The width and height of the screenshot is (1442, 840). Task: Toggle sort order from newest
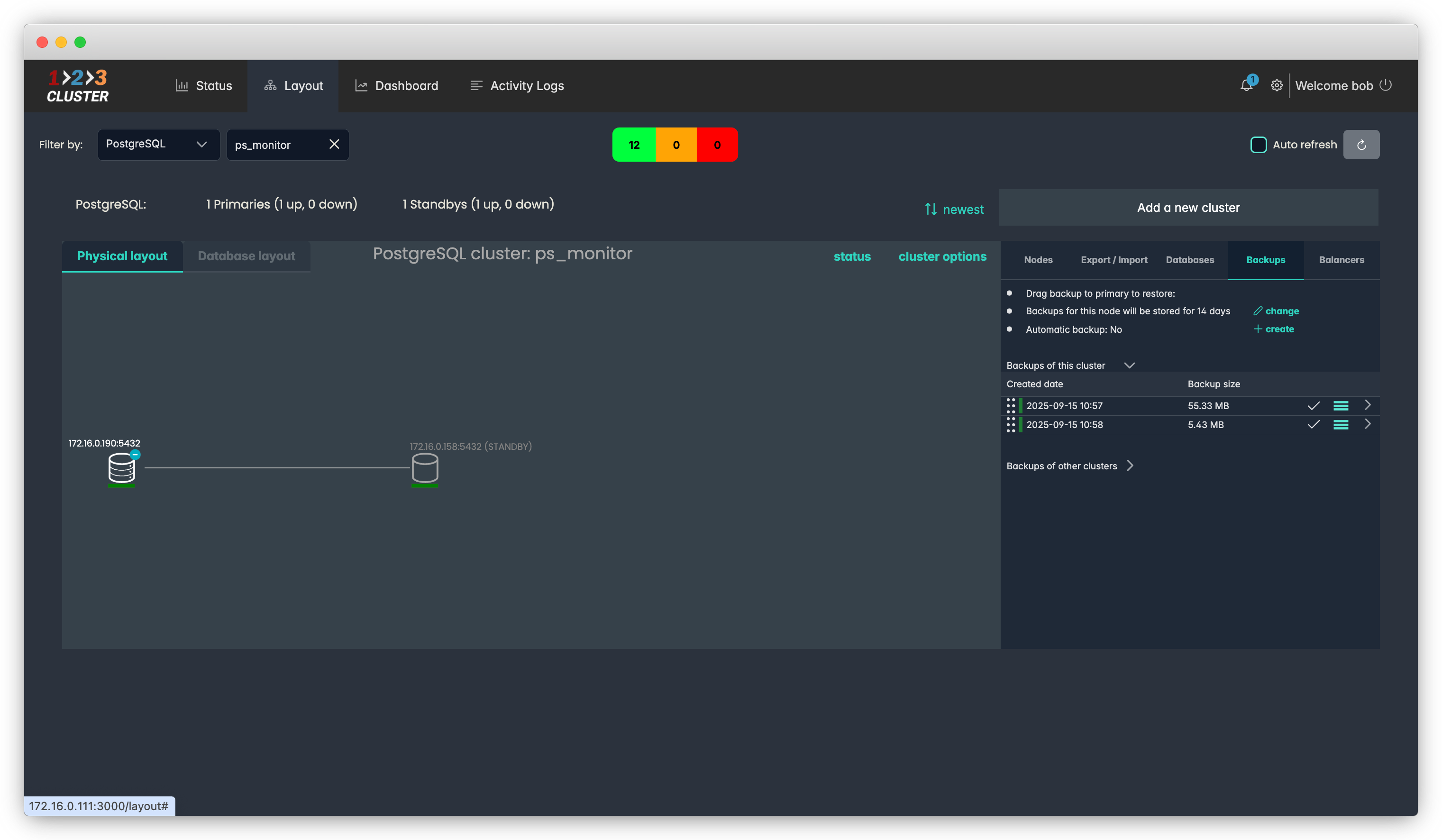tap(955, 210)
